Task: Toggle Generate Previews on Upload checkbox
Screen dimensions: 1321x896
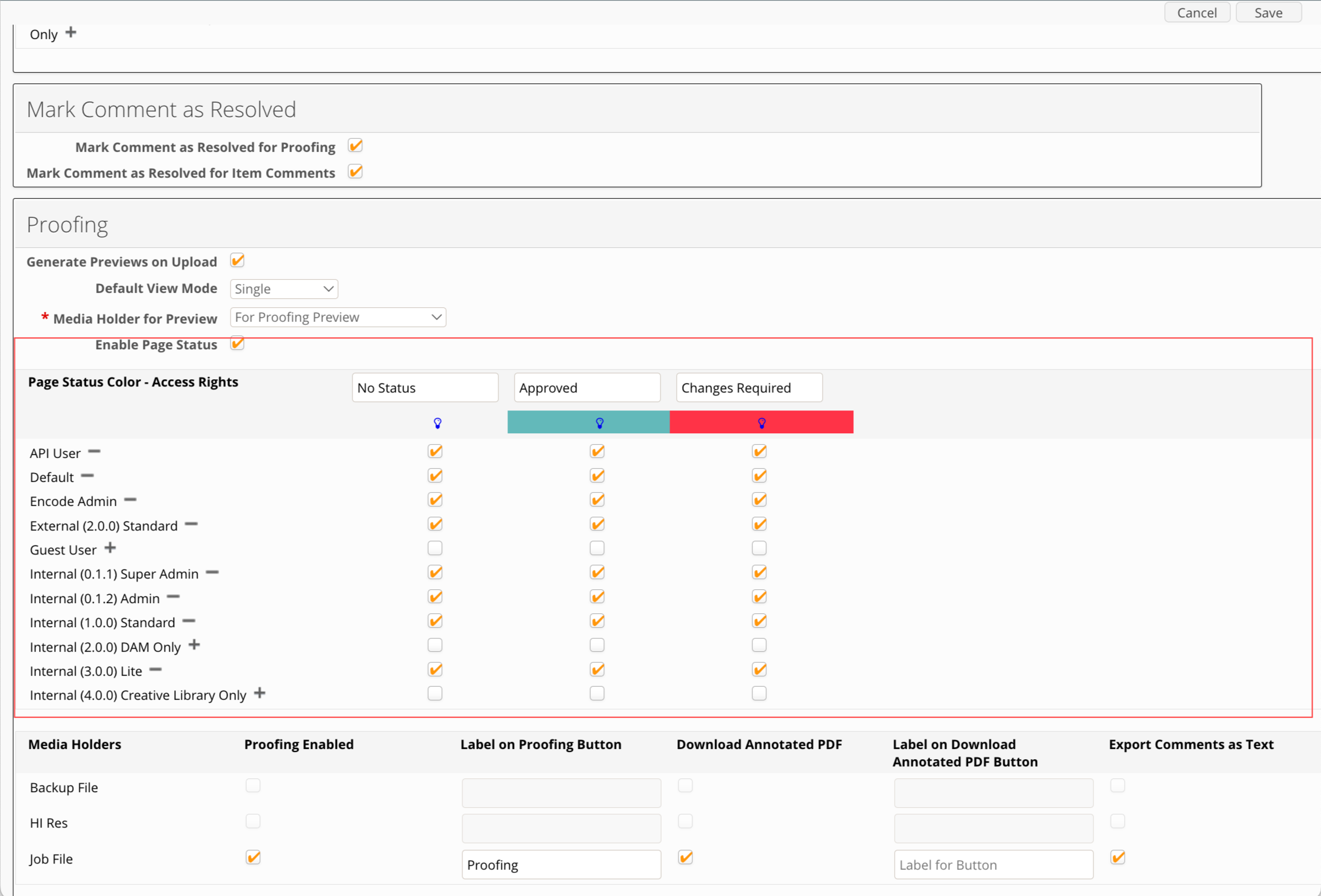Action: pos(237,260)
